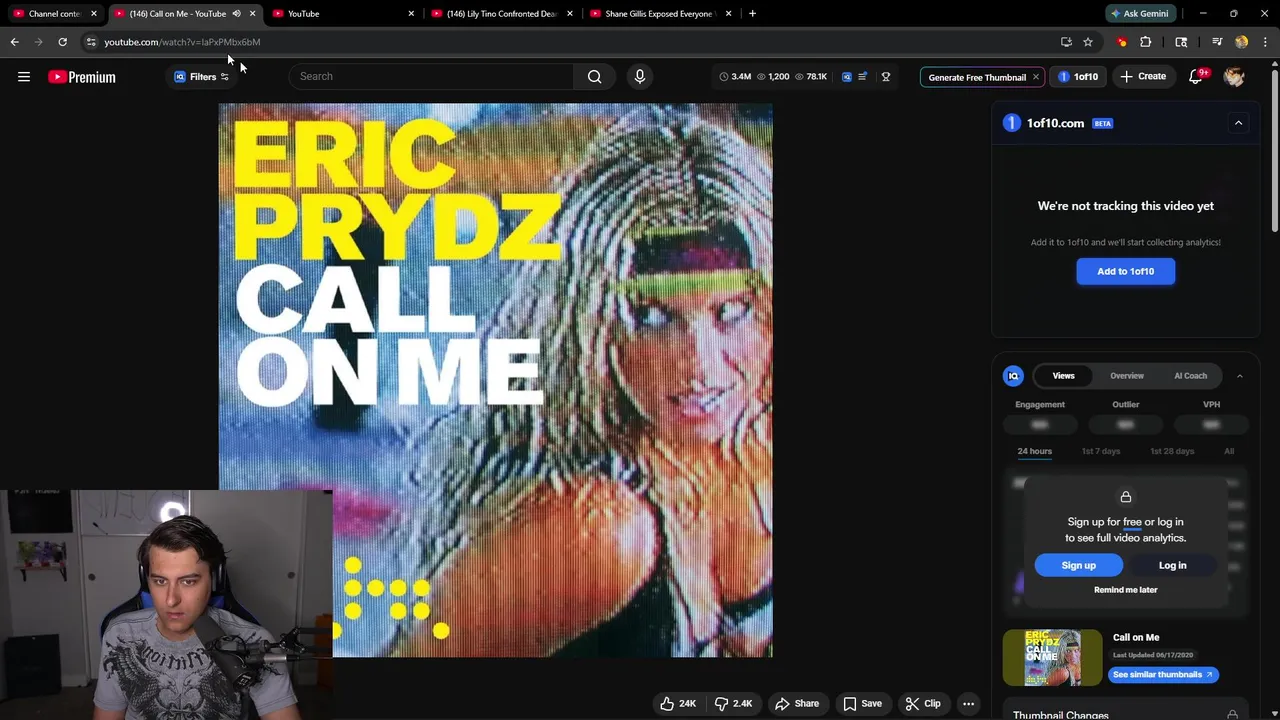The height and width of the screenshot is (720, 1280).
Task: Open the three-dot more actions menu
Action: (x=968, y=704)
